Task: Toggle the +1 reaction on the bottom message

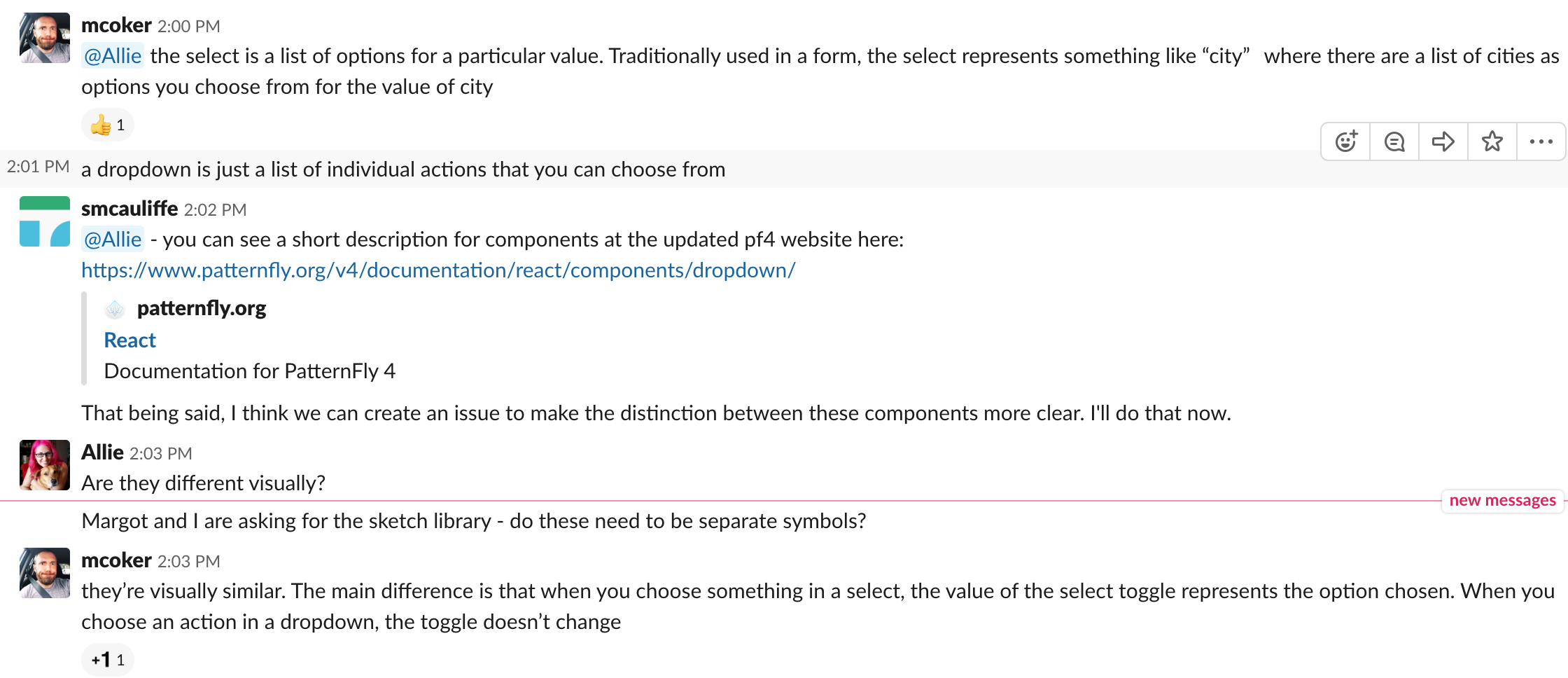Action: 106,658
